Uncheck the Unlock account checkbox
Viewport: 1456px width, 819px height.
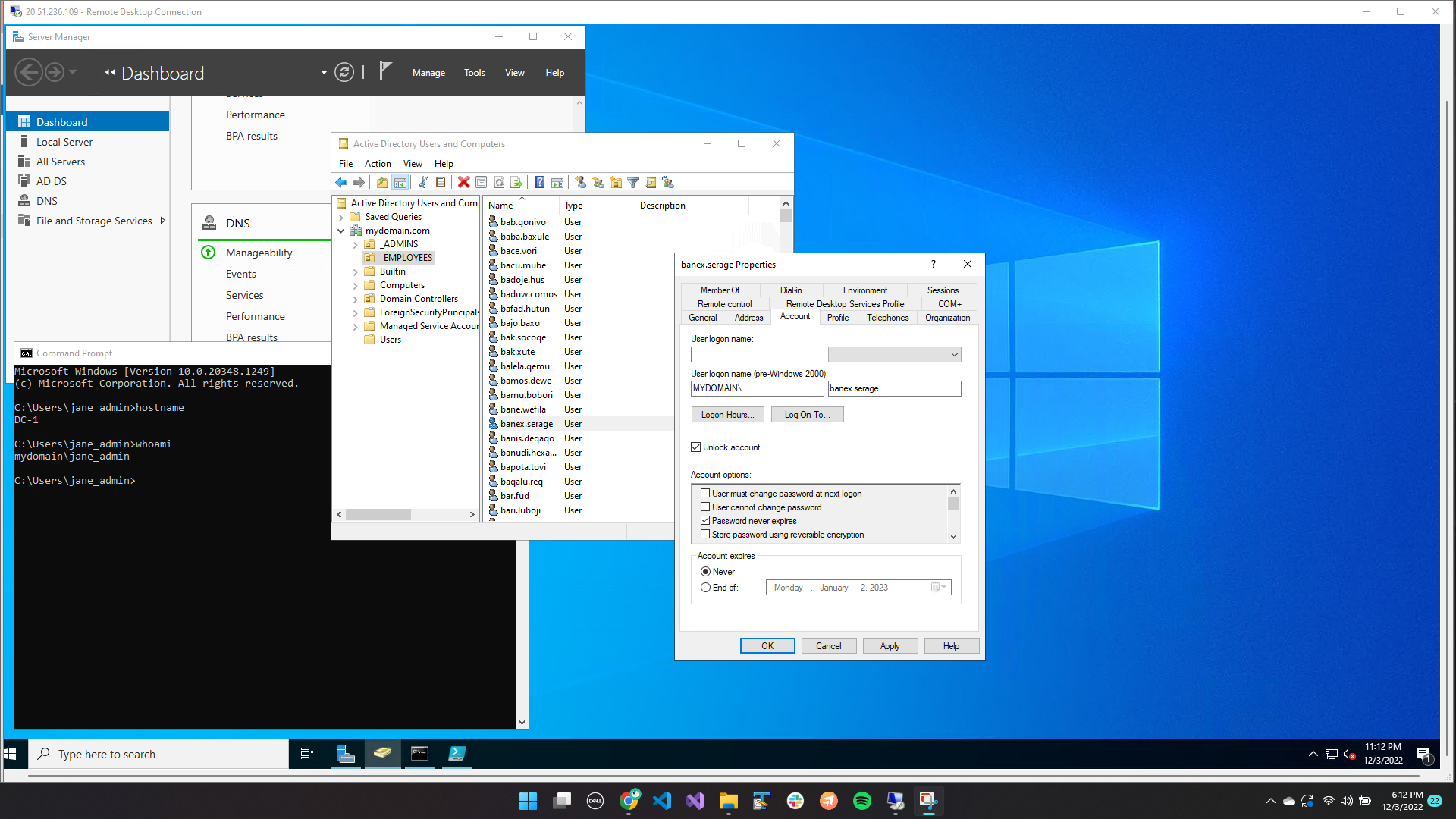[x=695, y=447]
